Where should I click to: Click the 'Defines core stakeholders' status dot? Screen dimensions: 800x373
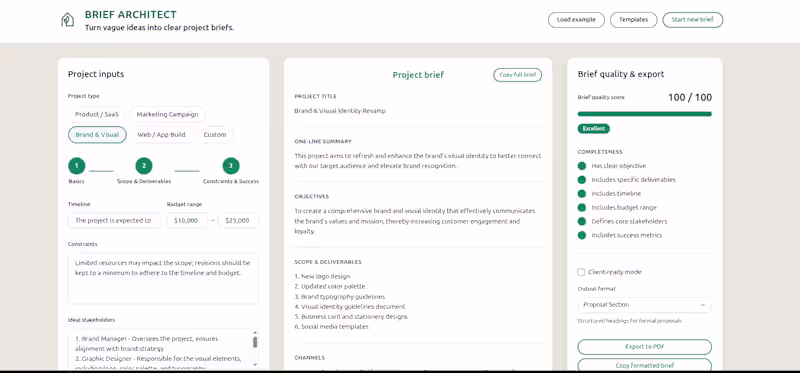coord(582,221)
